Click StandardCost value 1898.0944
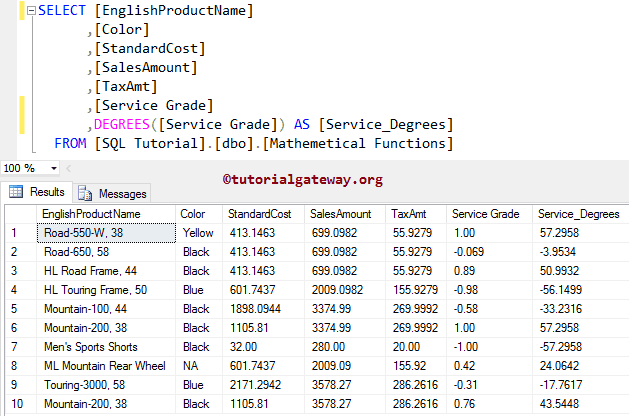The height and width of the screenshot is (416, 629). (x=264, y=309)
